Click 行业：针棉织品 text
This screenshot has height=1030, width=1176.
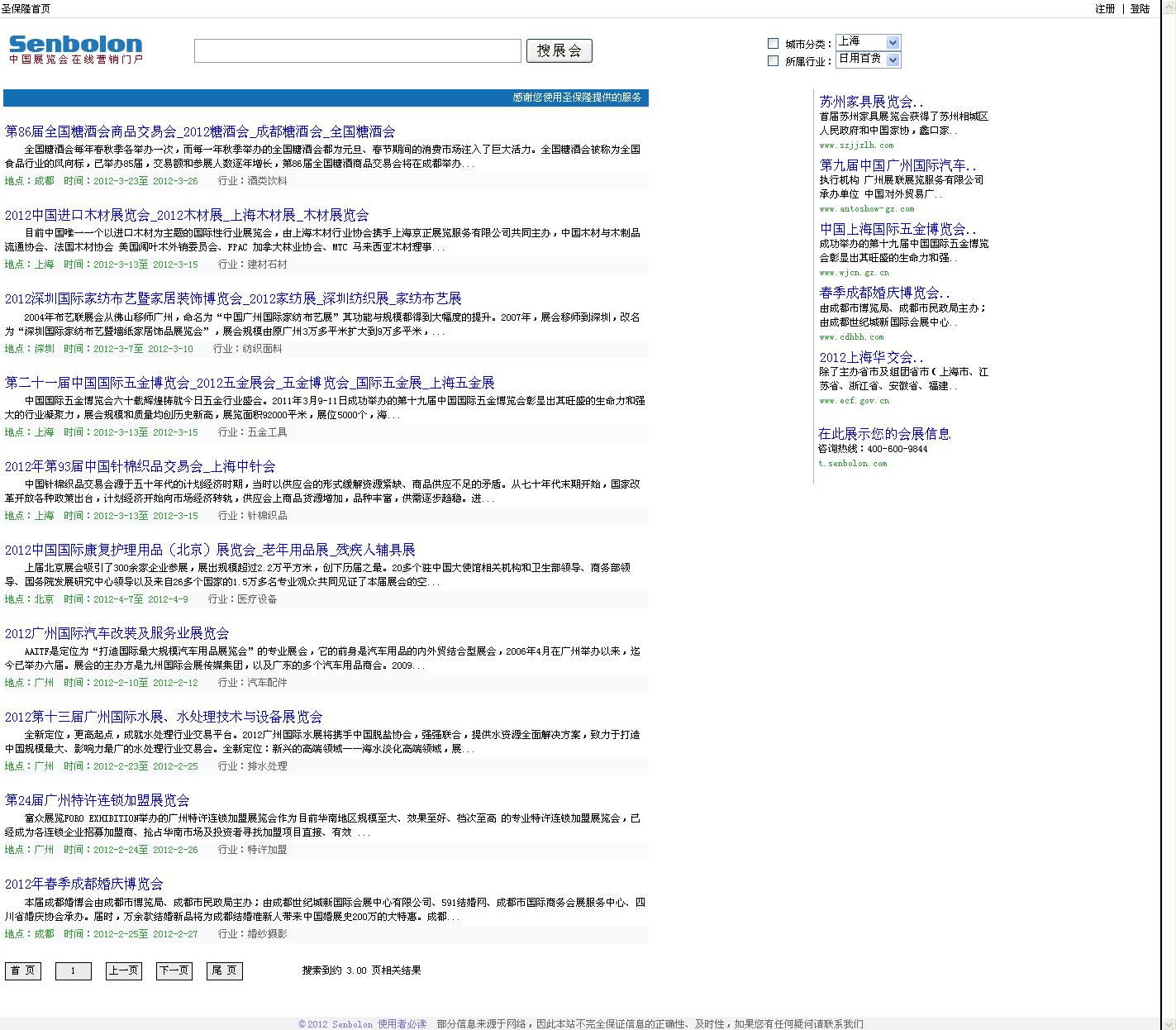tap(253, 516)
